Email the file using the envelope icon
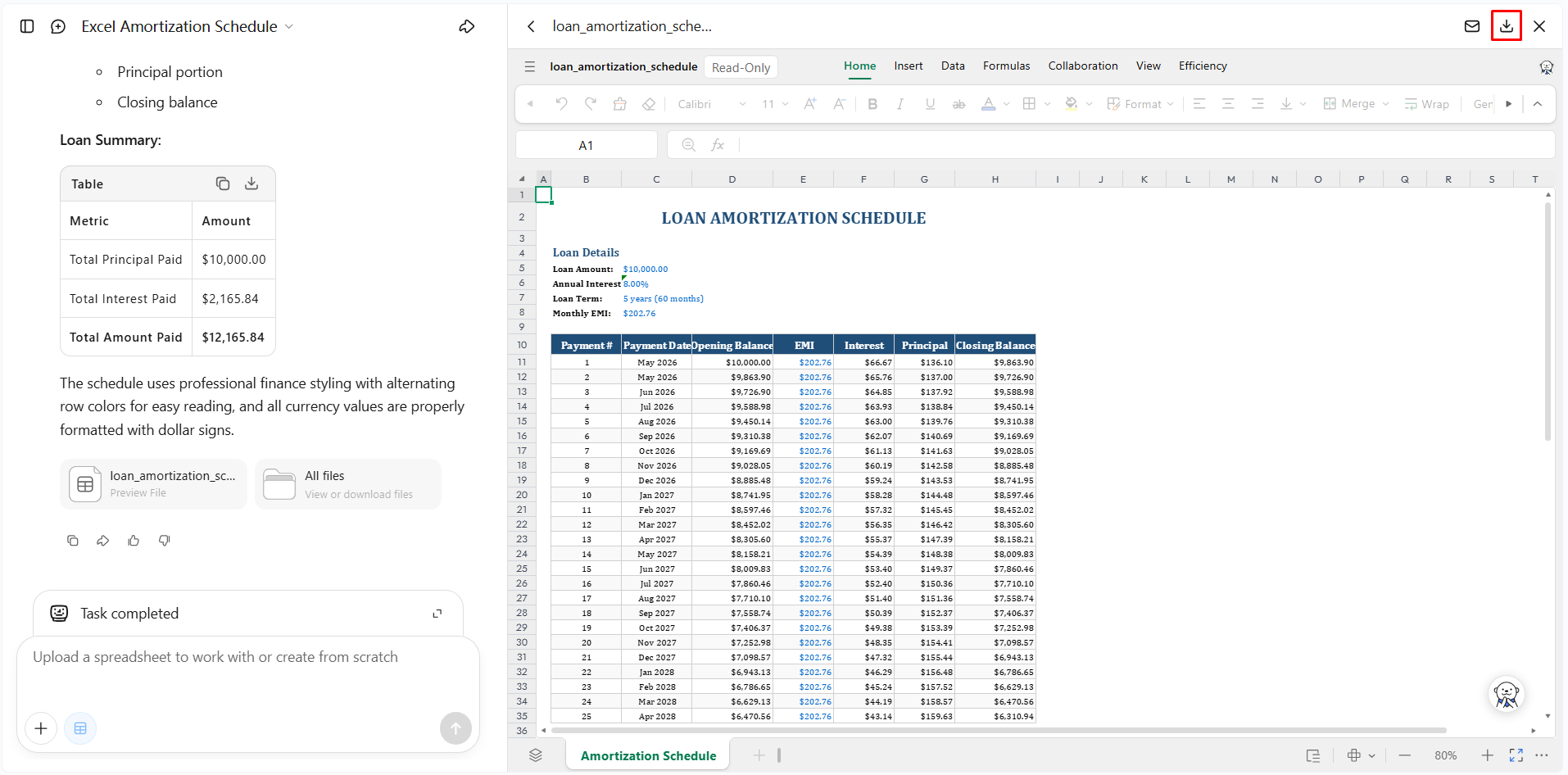The width and height of the screenshot is (1568, 775). coord(1472,26)
